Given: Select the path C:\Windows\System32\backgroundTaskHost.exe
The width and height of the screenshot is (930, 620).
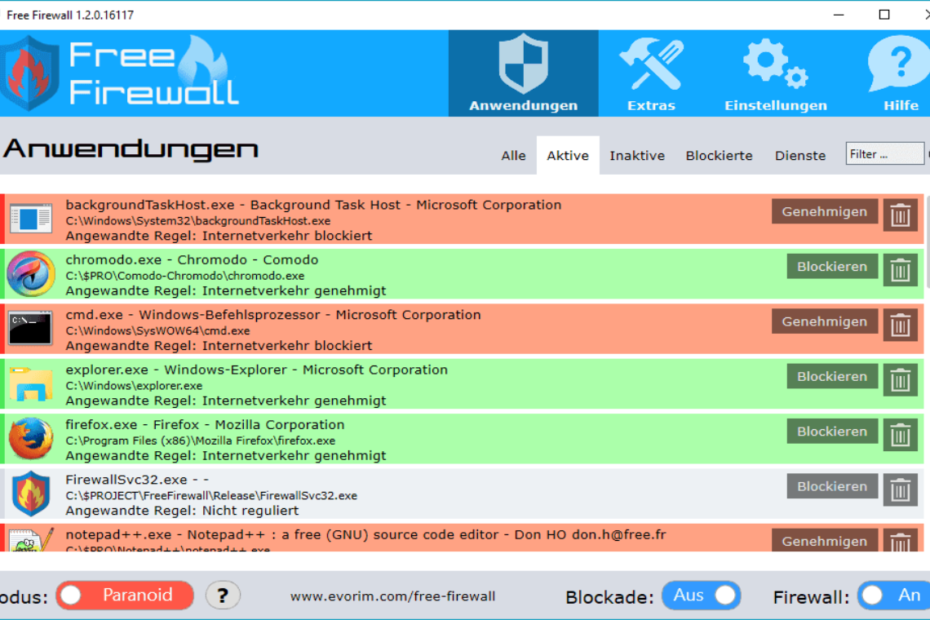Looking at the screenshot, I should [x=198, y=221].
